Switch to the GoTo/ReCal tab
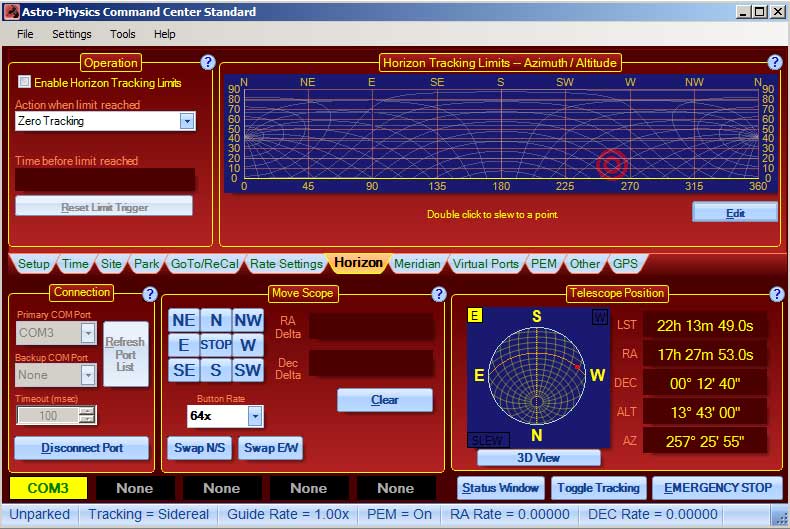Viewport: 790px width, 529px height. pos(204,263)
